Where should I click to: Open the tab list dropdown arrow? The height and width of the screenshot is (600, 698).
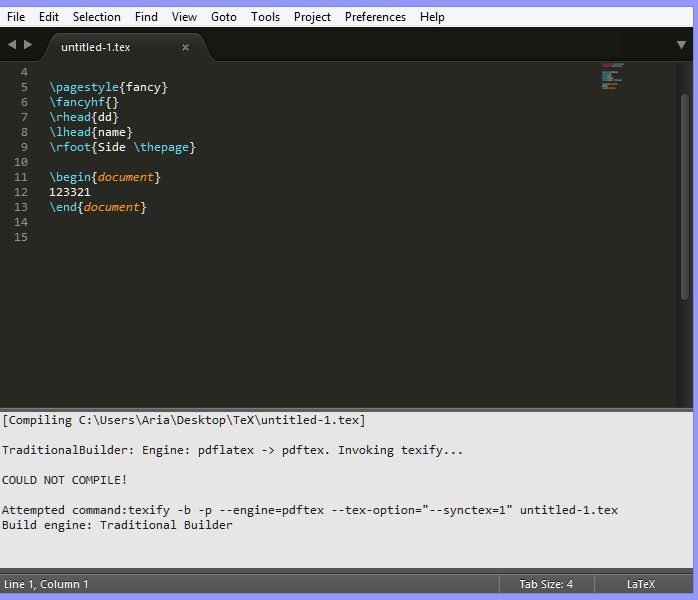click(x=681, y=45)
